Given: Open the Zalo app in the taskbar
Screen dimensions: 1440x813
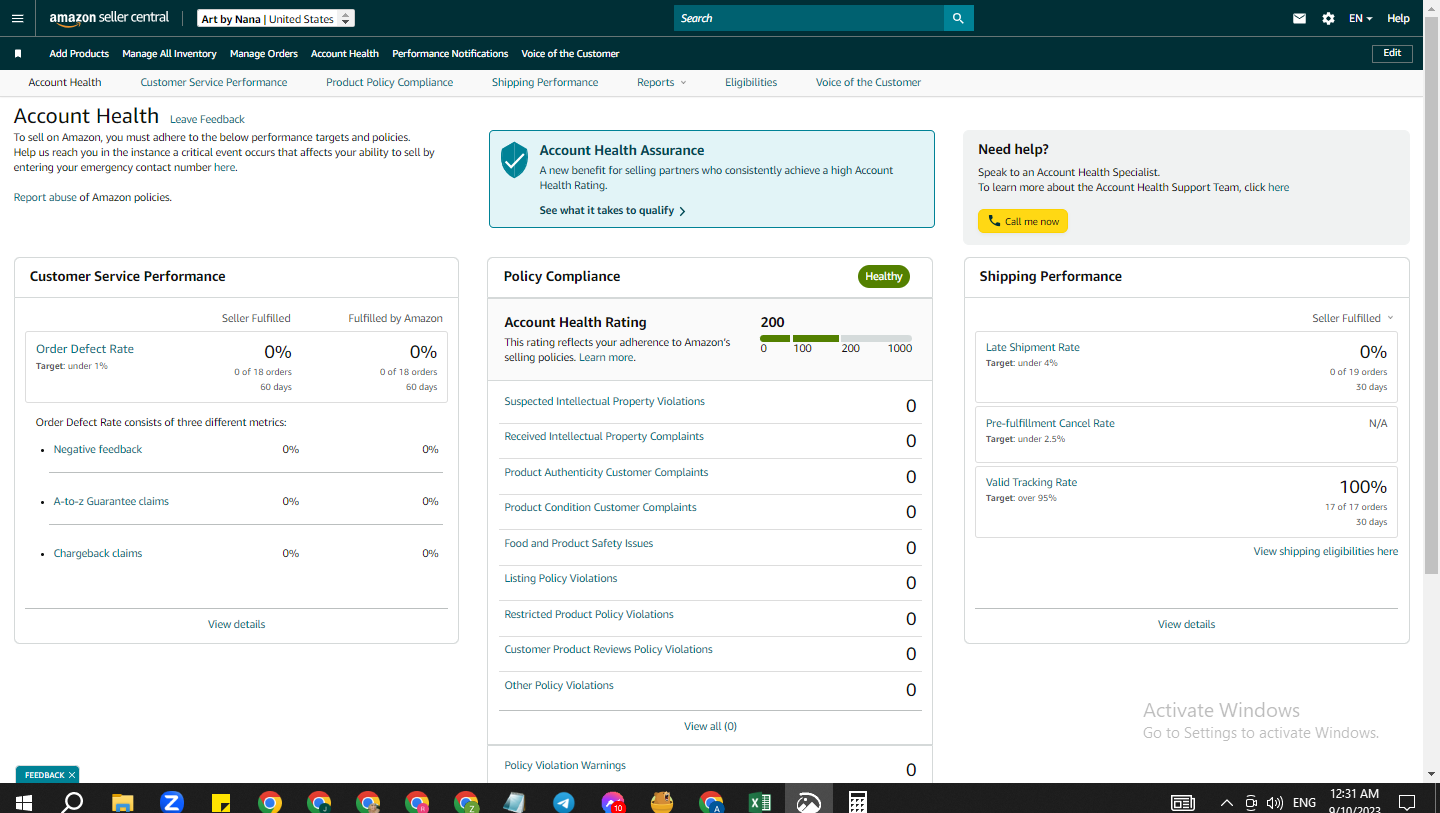Looking at the screenshot, I should point(171,802).
